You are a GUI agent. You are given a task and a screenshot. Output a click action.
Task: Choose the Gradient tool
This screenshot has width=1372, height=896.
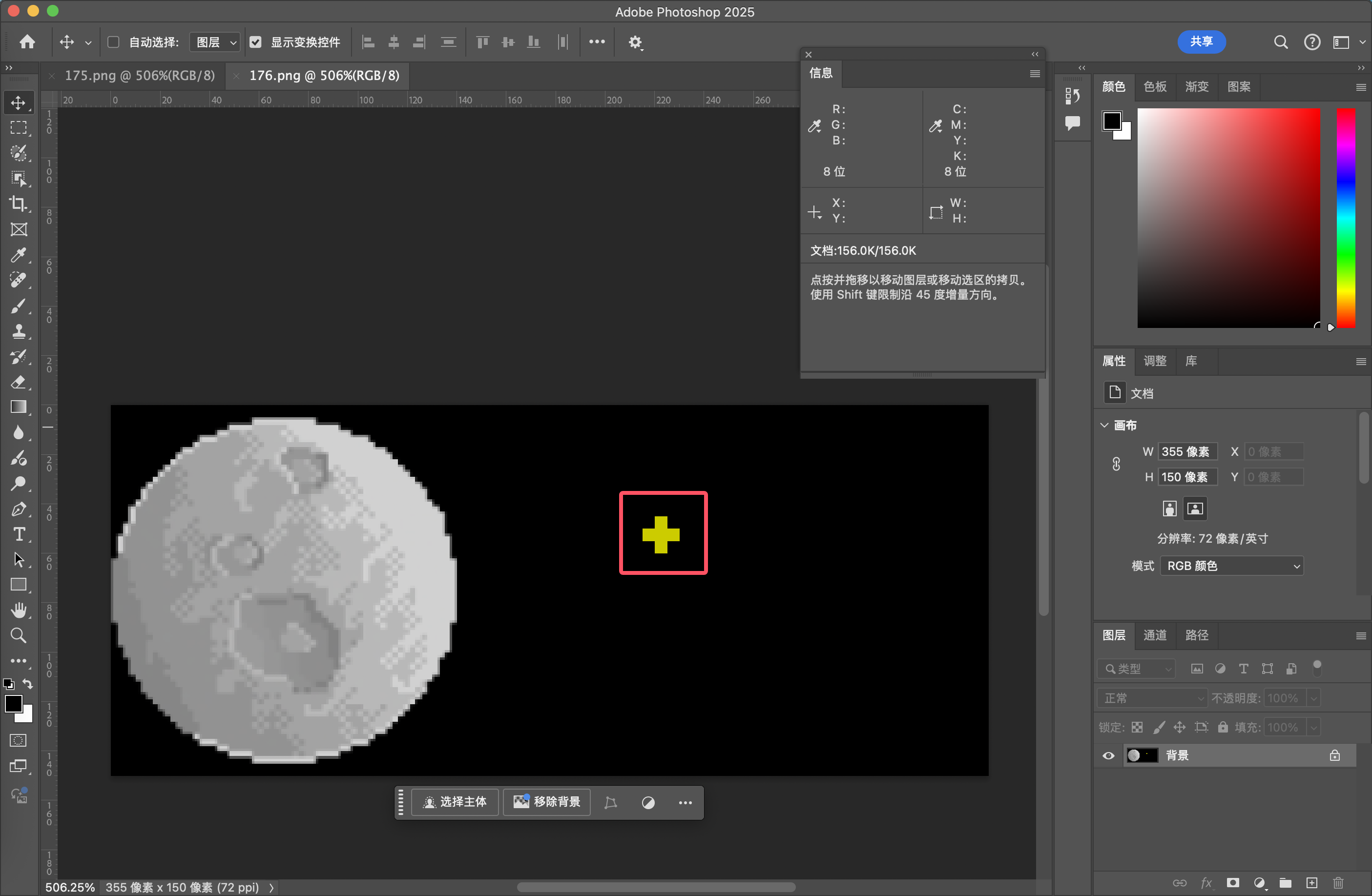tap(19, 407)
